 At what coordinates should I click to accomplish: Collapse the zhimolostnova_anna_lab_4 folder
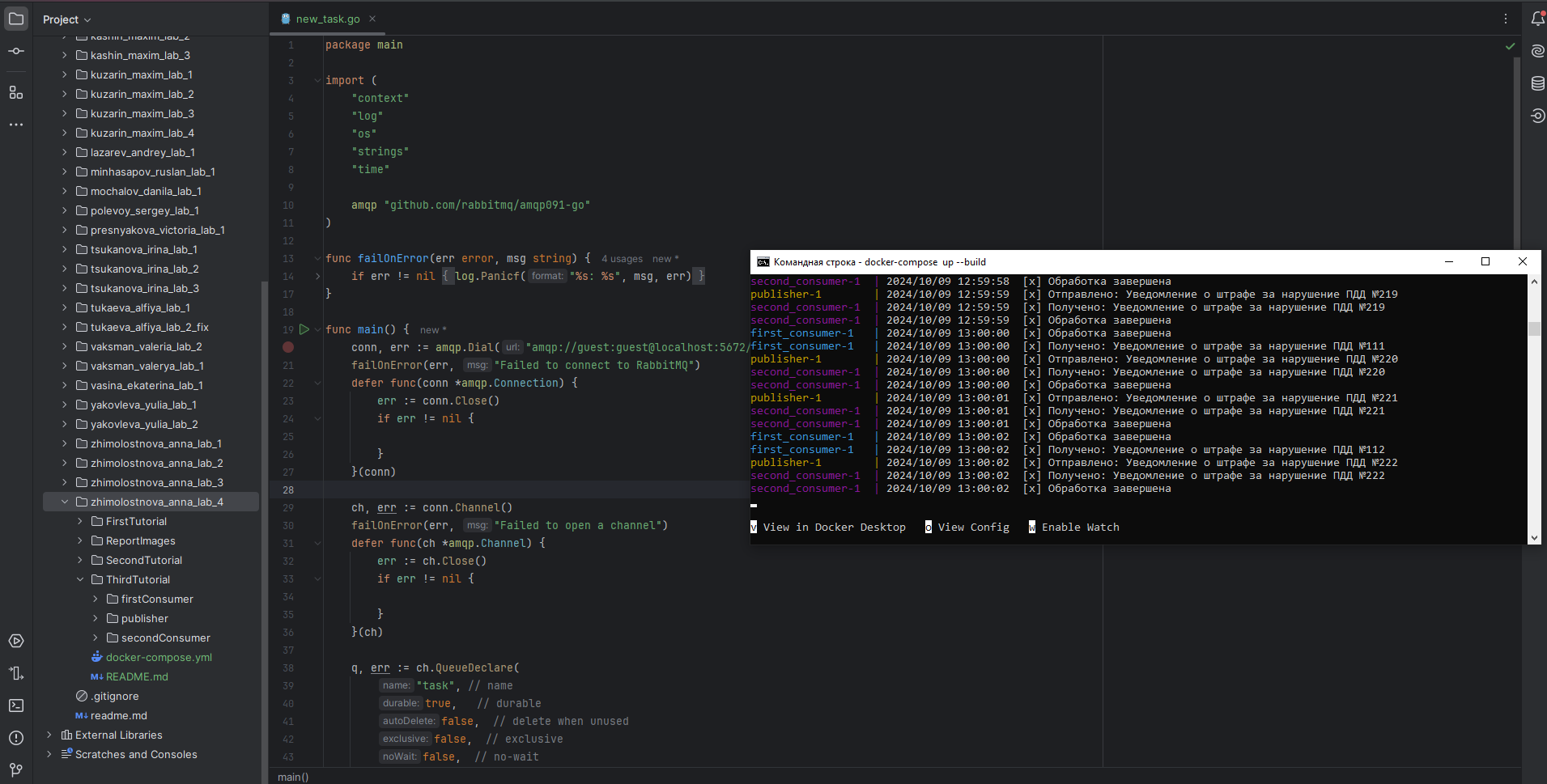pos(65,502)
